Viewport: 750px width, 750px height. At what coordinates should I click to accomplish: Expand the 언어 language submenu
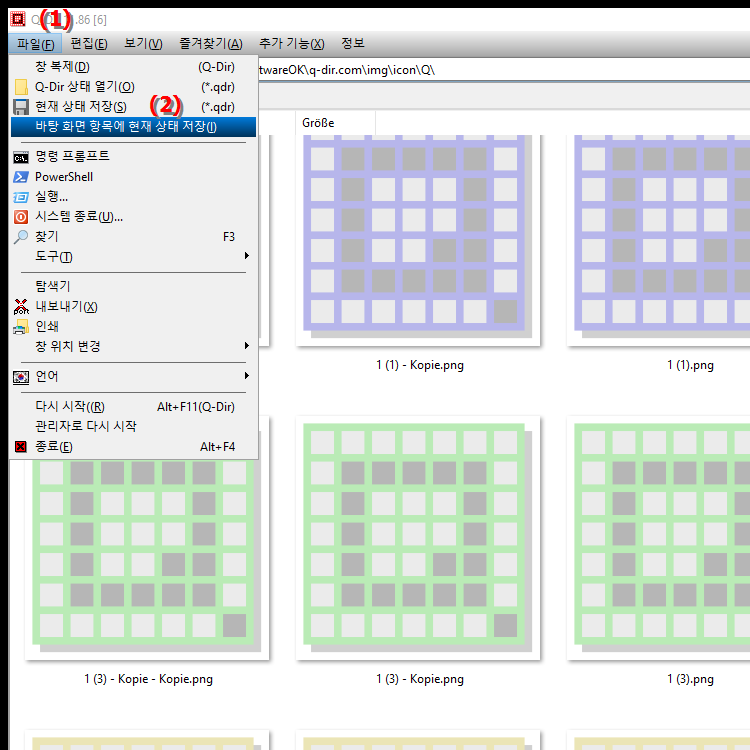(133, 376)
